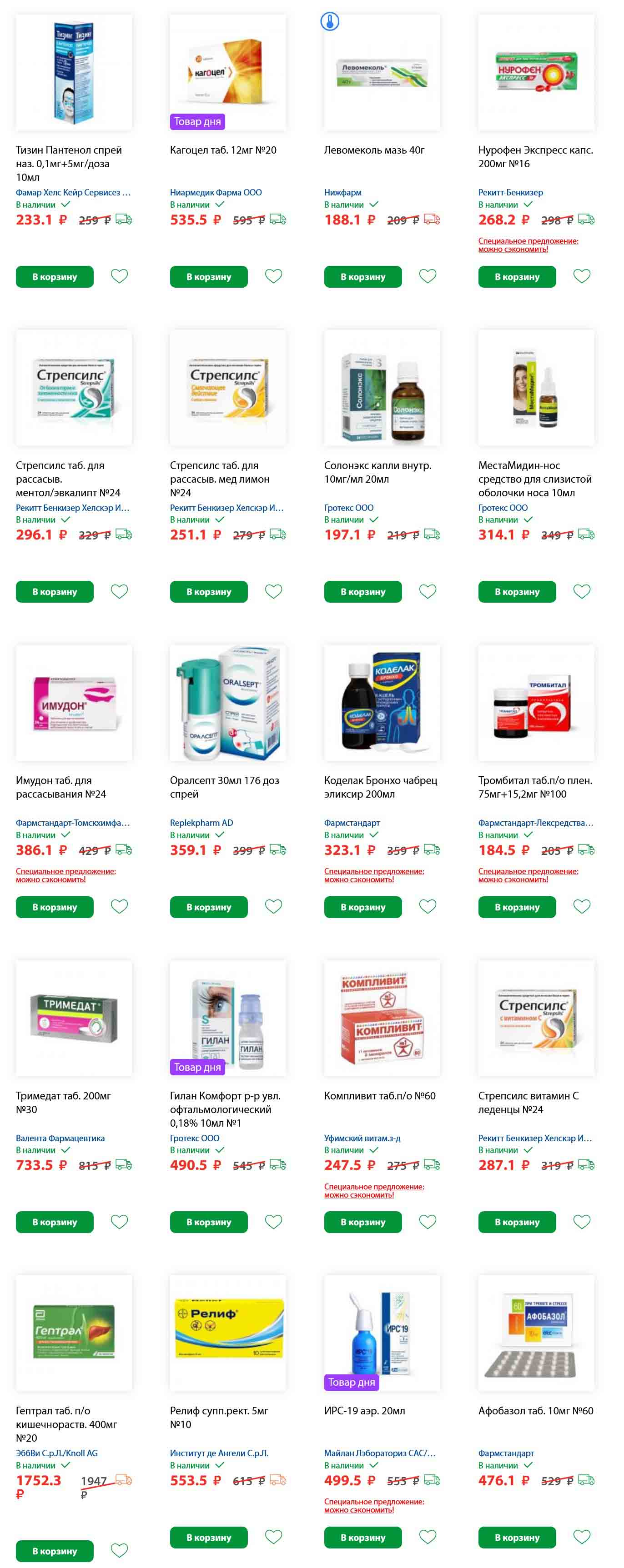Click red delivery truck icon for Левомеколь
The width and height of the screenshot is (624, 1568).
pyautogui.click(x=432, y=219)
